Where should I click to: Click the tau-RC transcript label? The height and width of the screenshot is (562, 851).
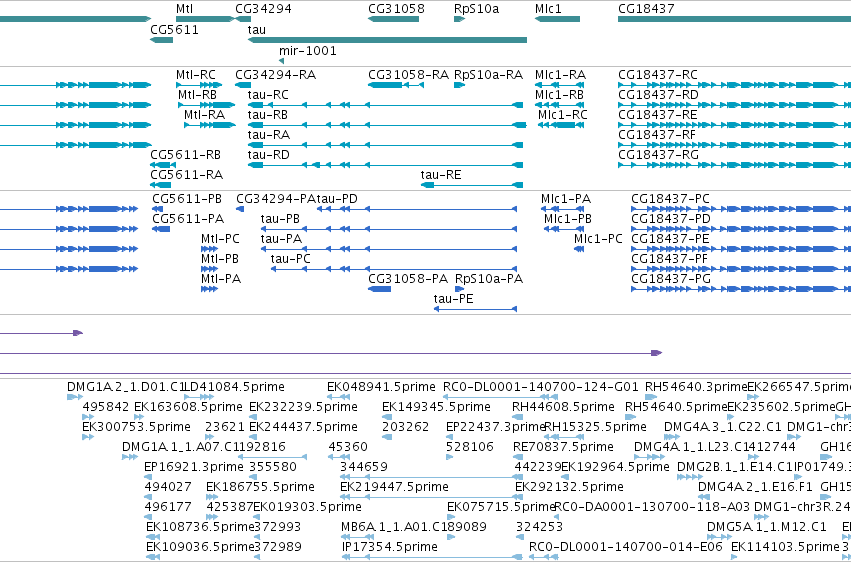click(268, 95)
